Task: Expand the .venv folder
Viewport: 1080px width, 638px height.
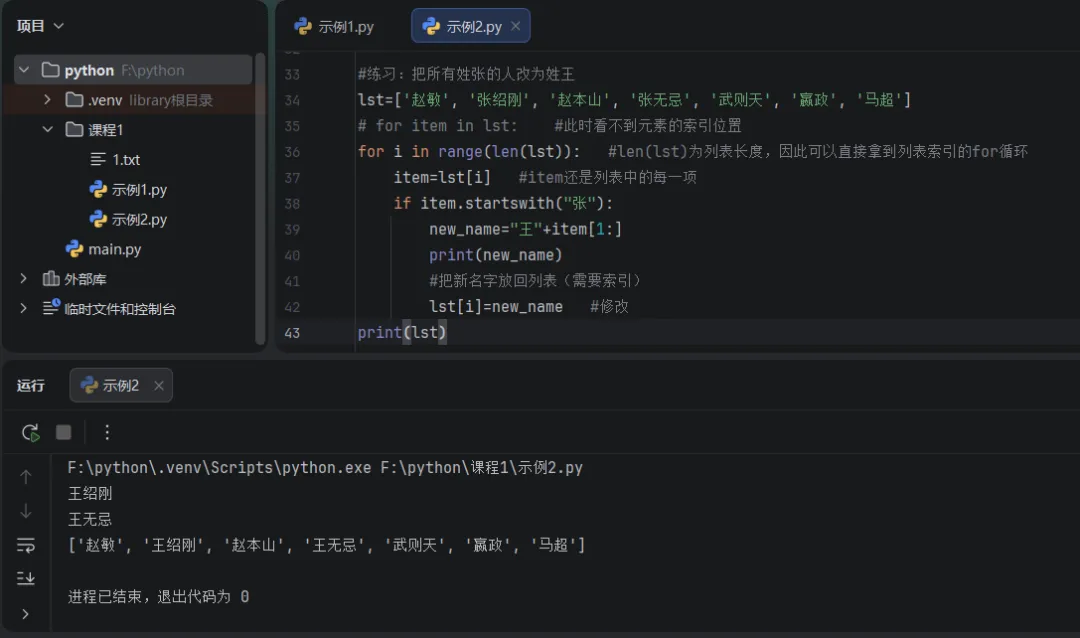Action: click(x=47, y=99)
